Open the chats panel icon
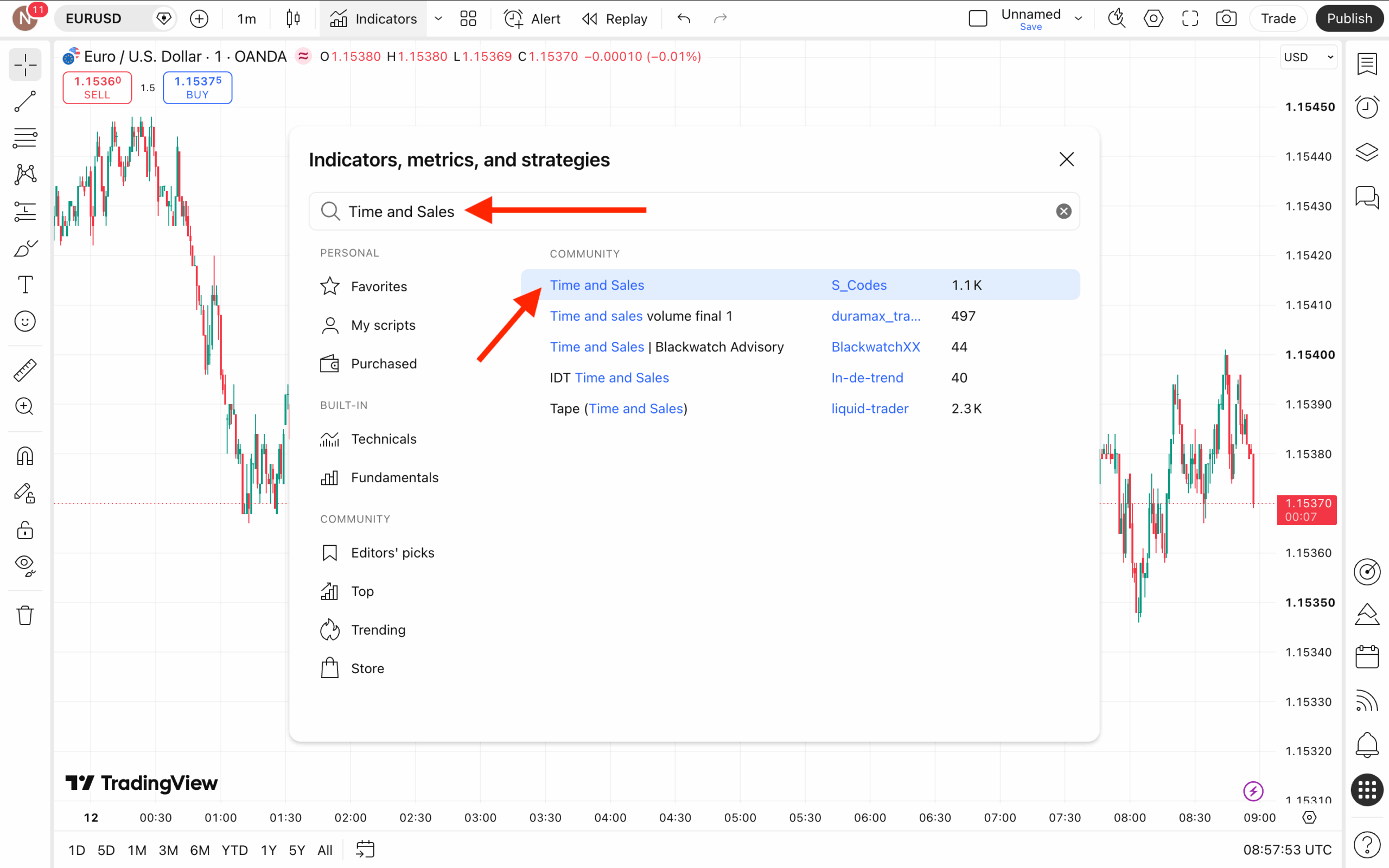This screenshot has width=1389, height=868. point(1367,197)
